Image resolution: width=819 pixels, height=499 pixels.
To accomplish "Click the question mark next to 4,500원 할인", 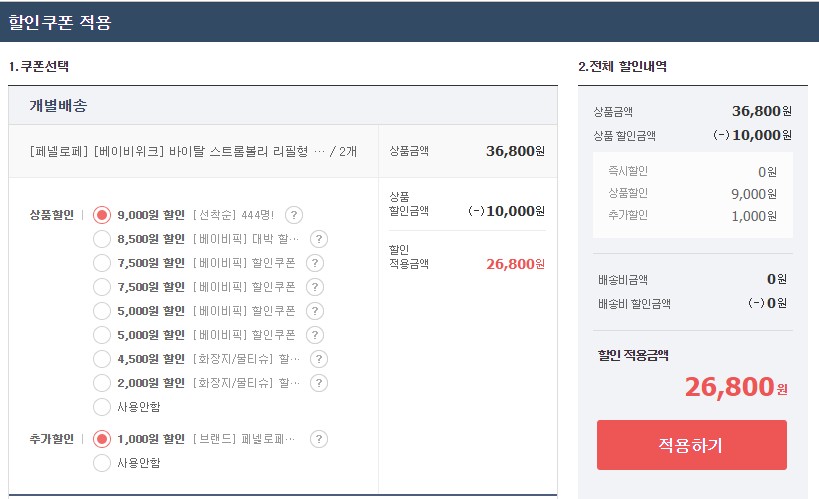I will click(x=319, y=359).
